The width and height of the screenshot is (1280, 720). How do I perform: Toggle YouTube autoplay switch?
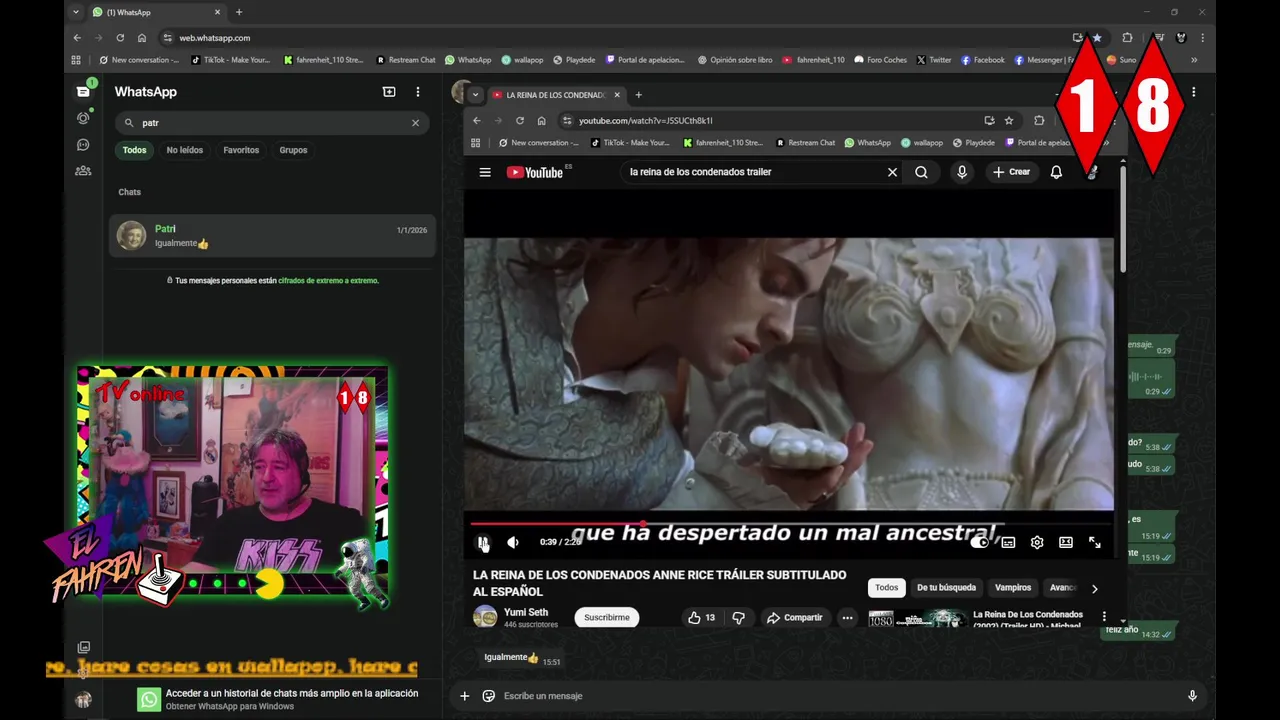(980, 542)
